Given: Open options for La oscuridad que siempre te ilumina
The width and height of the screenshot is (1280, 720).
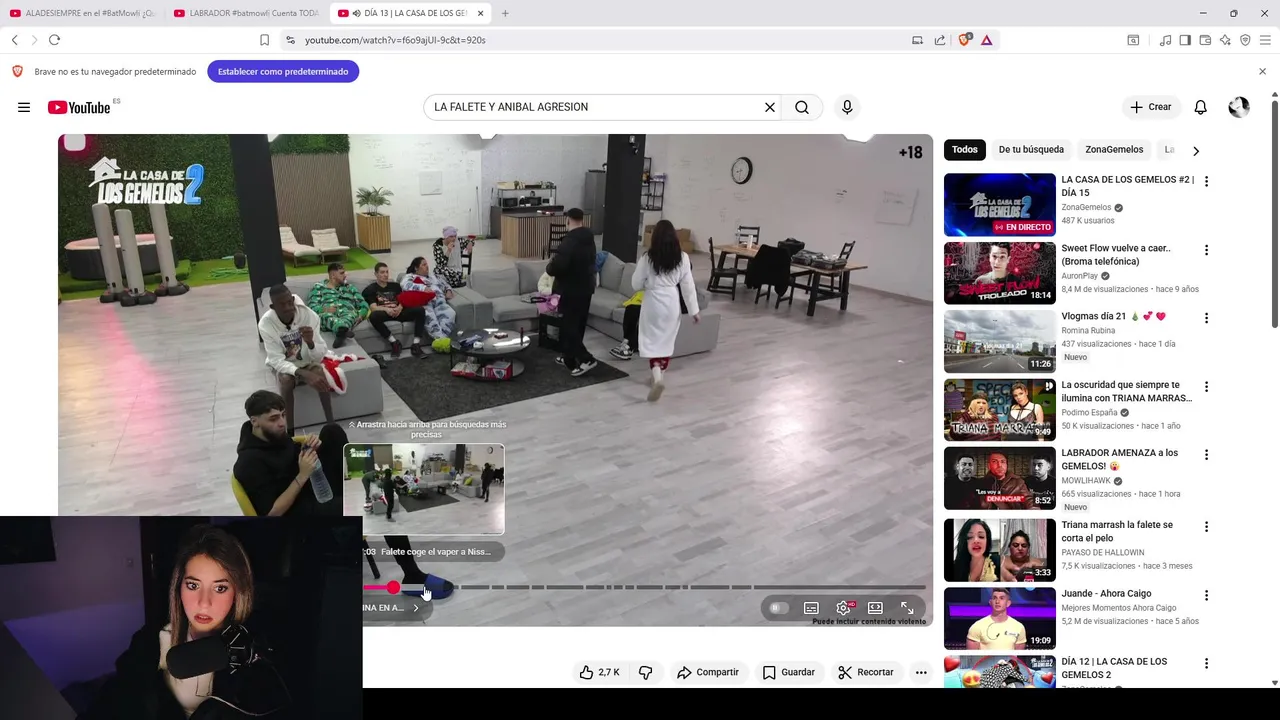Looking at the screenshot, I should tap(1206, 386).
